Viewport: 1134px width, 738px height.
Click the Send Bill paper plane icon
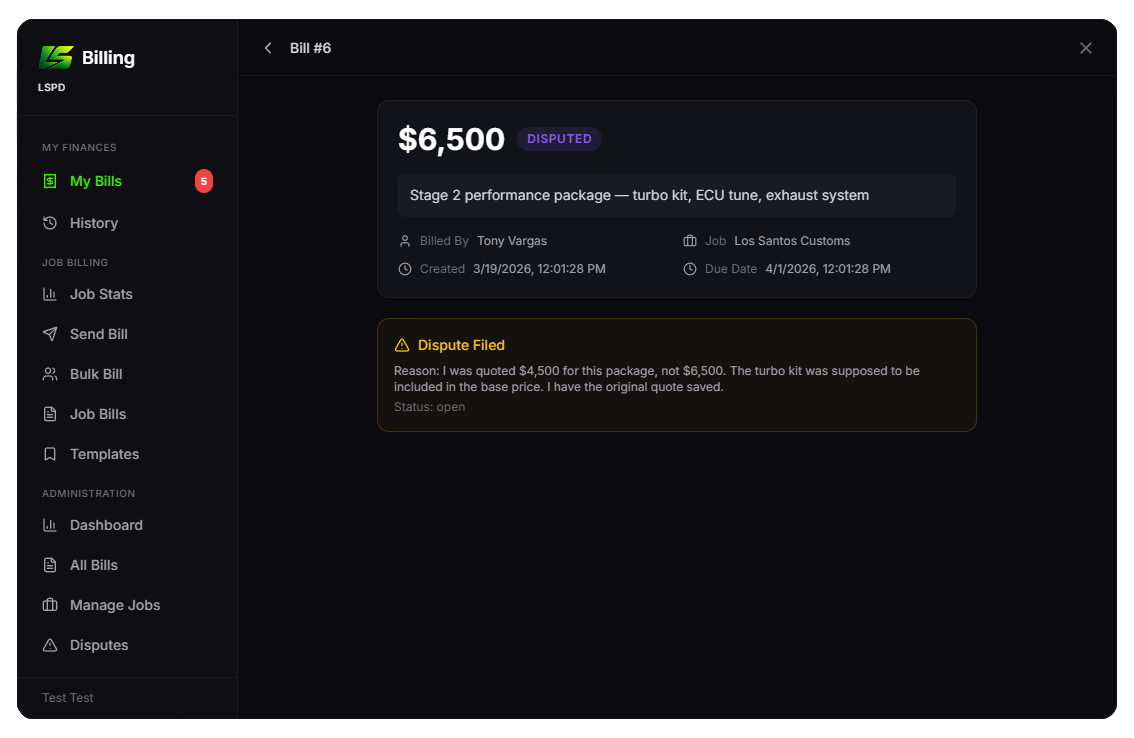(50, 334)
